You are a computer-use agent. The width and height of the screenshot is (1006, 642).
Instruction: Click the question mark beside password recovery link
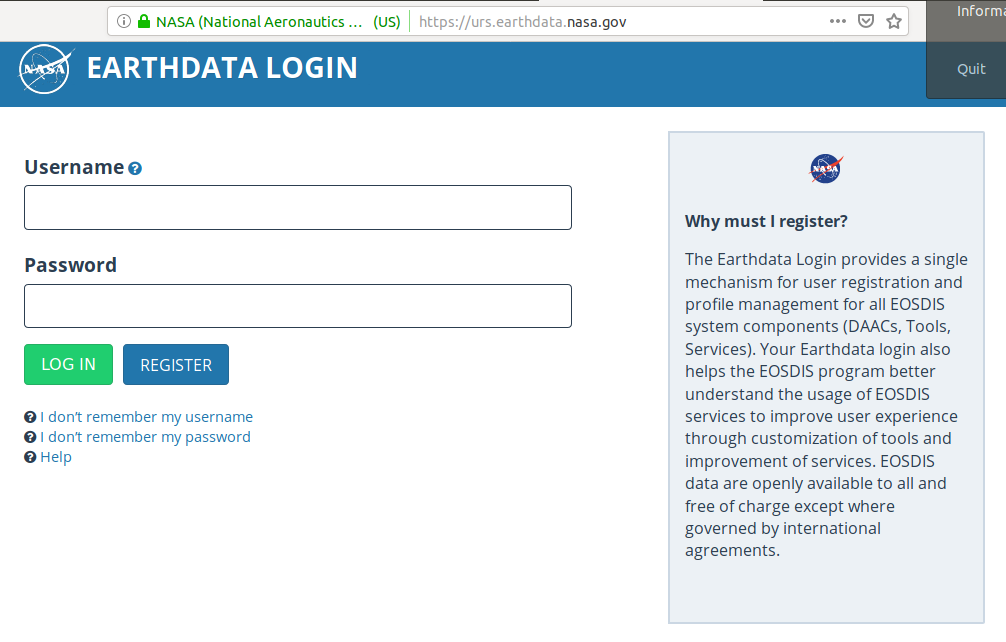click(29, 436)
